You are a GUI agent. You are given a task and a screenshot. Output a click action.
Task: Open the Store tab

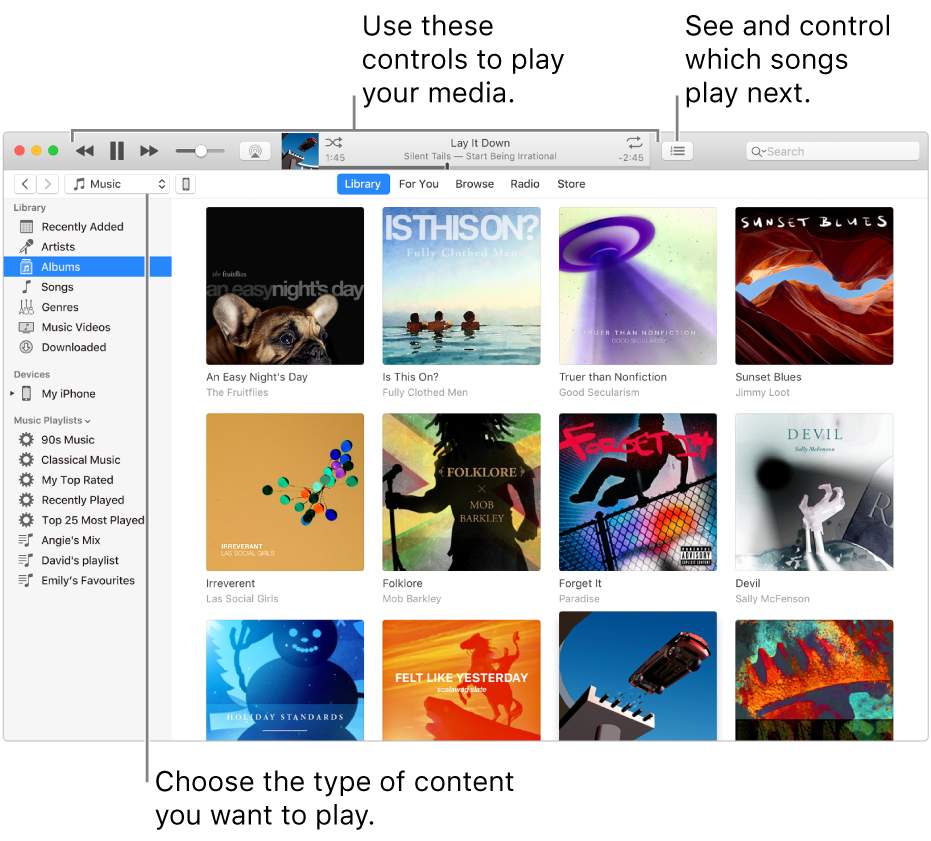[571, 184]
